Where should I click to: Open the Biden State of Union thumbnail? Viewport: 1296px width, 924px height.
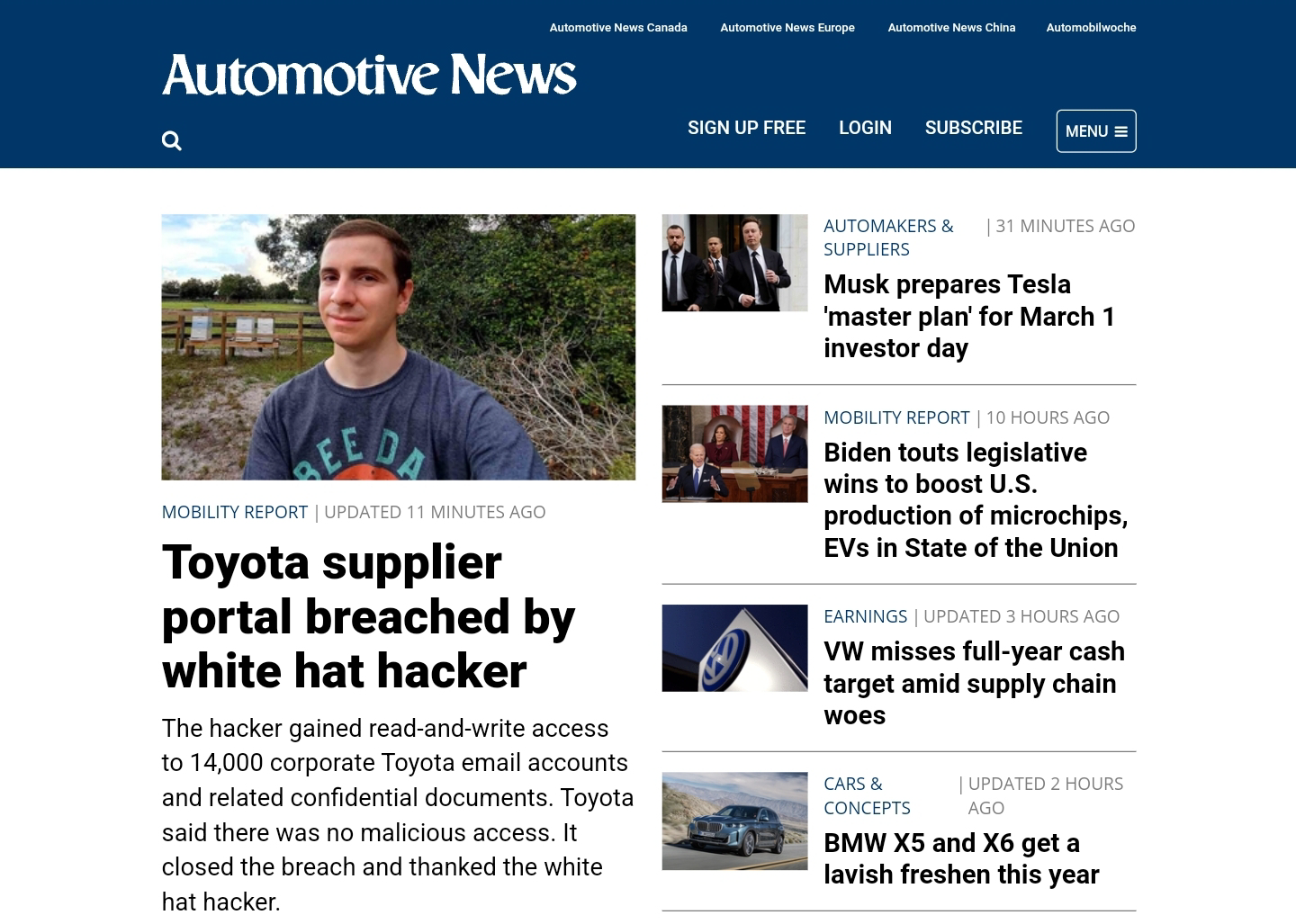pyautogui.click(x=734, y=453)
